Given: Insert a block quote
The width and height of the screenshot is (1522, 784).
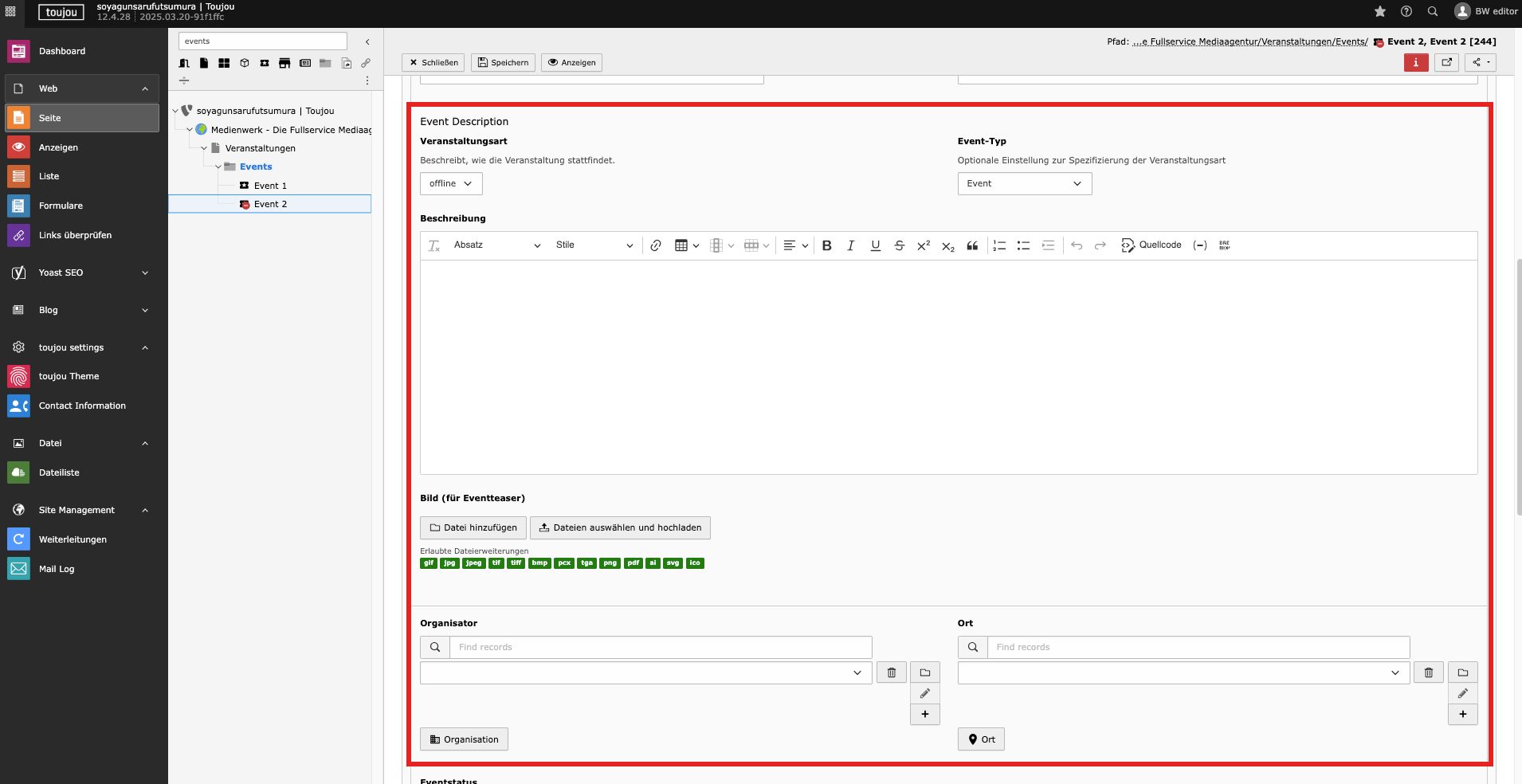Looking at the screenshot, I should [x=972, y=245].
